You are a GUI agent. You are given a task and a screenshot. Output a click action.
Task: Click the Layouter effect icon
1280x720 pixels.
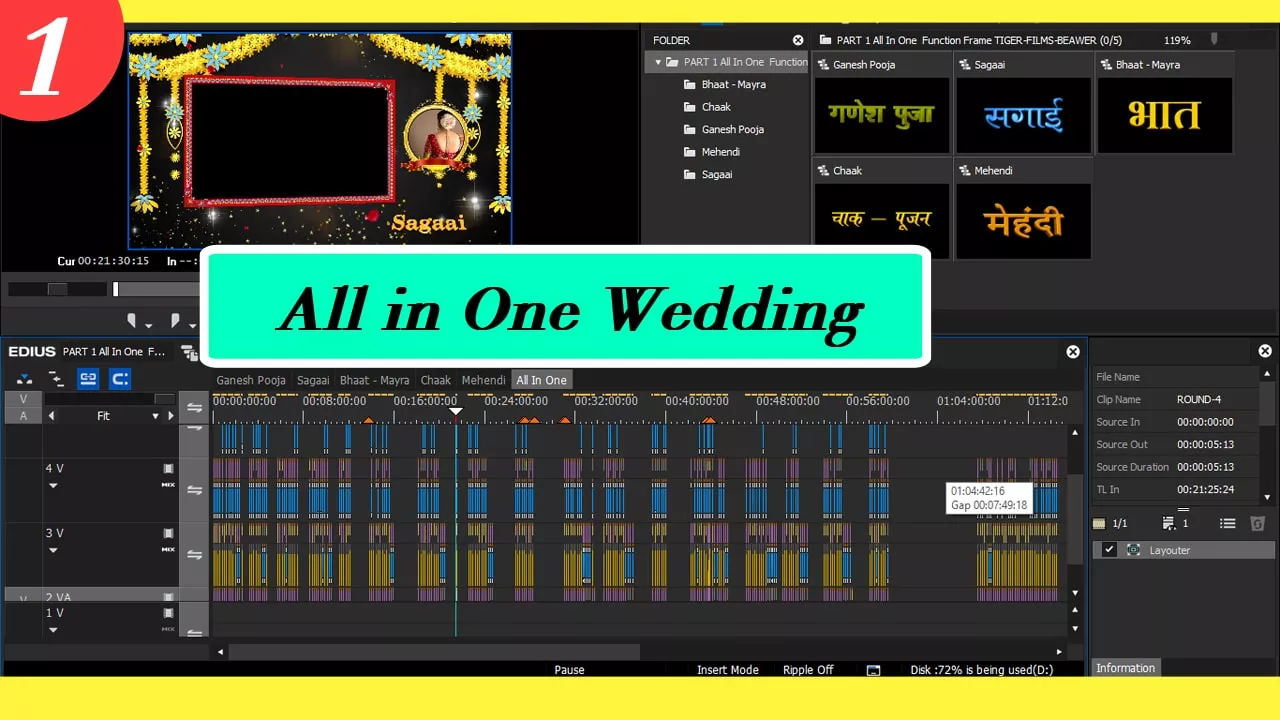click(x=1133, y=550)
